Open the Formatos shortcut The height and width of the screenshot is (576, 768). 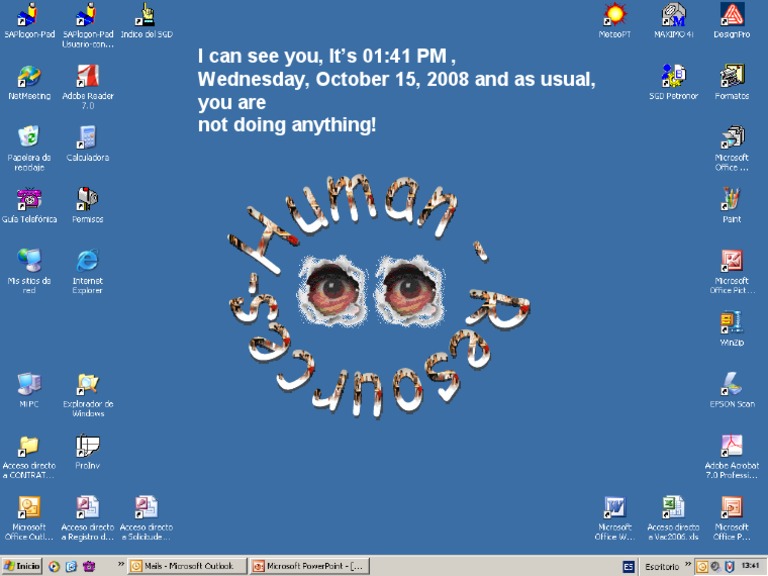732,82
